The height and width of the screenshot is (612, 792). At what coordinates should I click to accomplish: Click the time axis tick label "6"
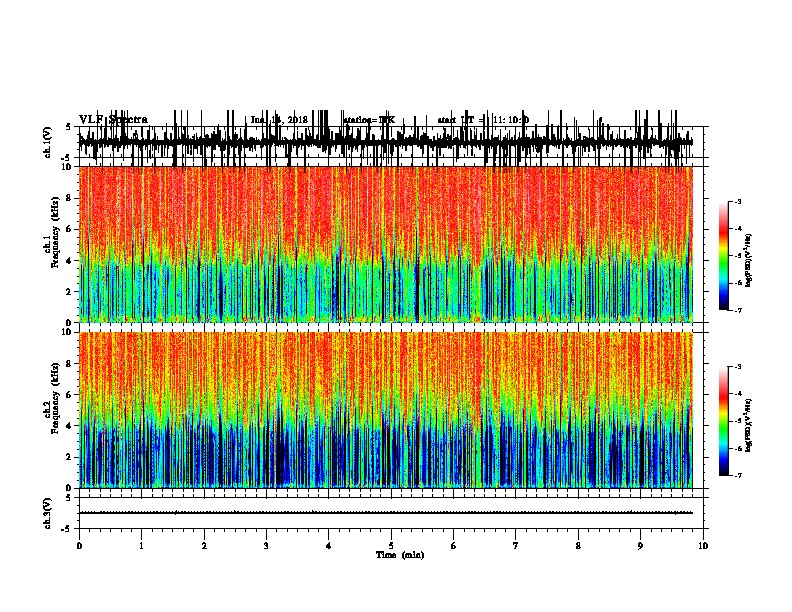[x=454, y=546]
